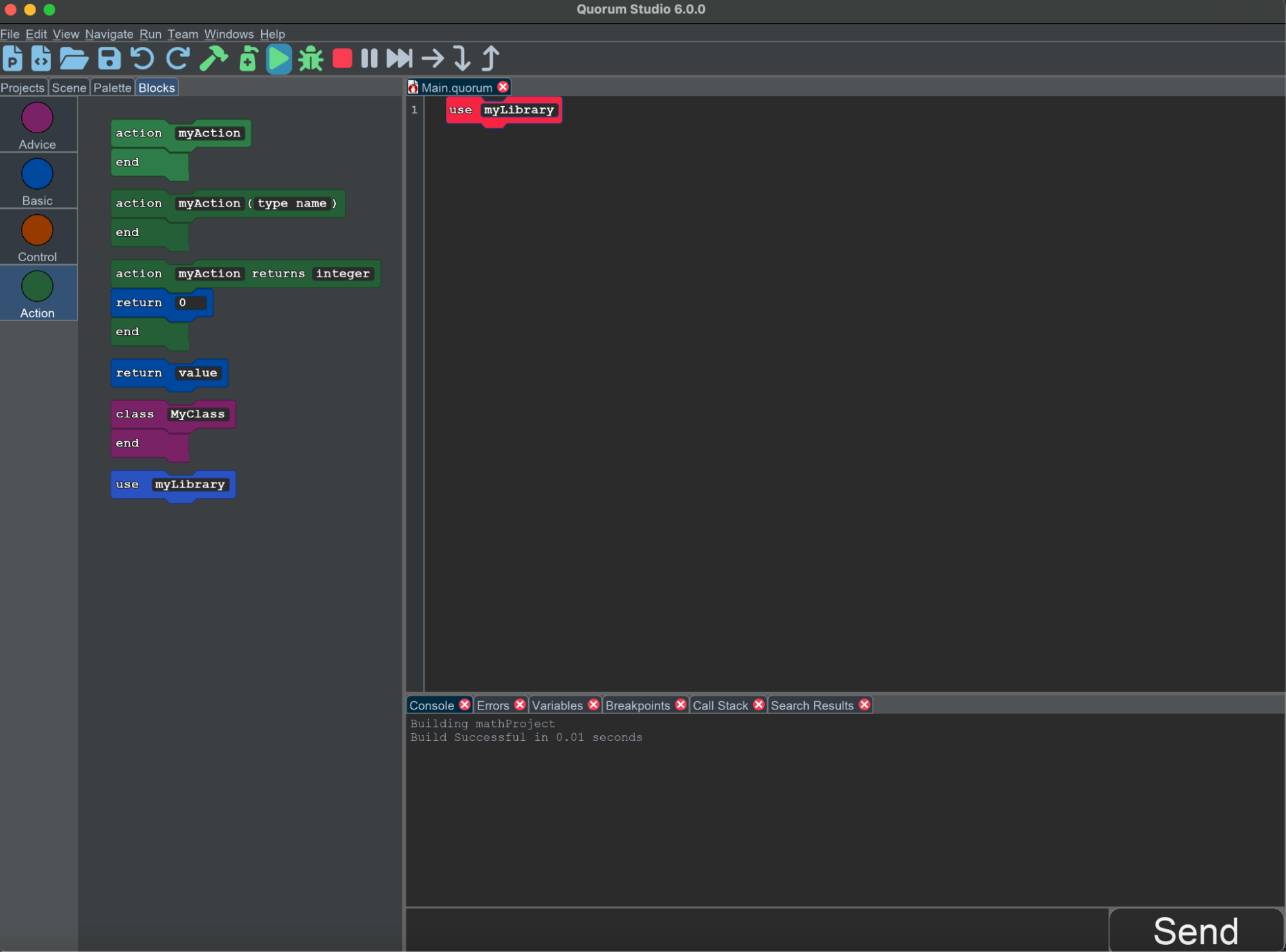Click the Run button to execute

(x=278, y=58)
